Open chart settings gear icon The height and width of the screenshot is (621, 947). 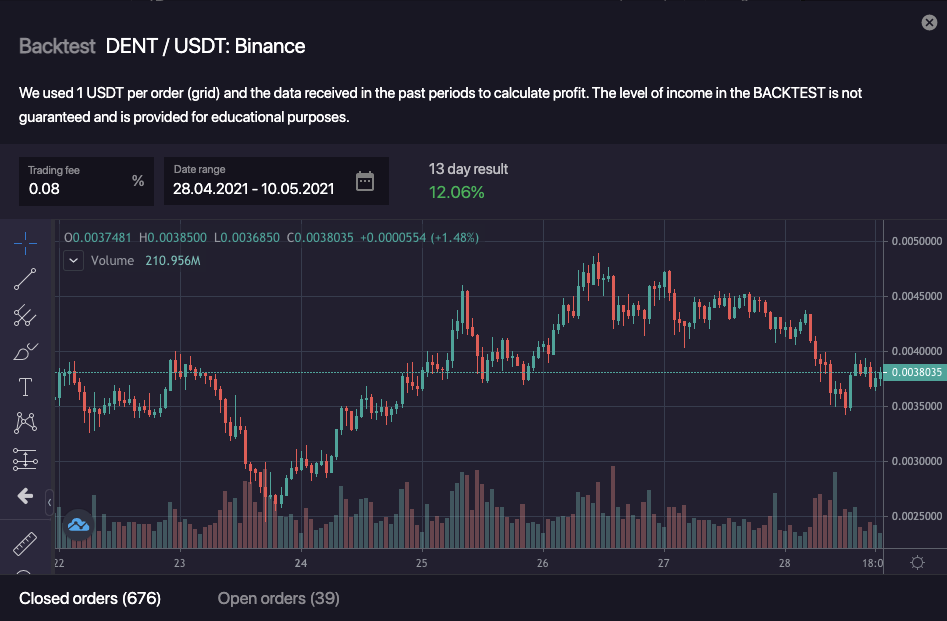pyautogui.click(x=917, y=563)
